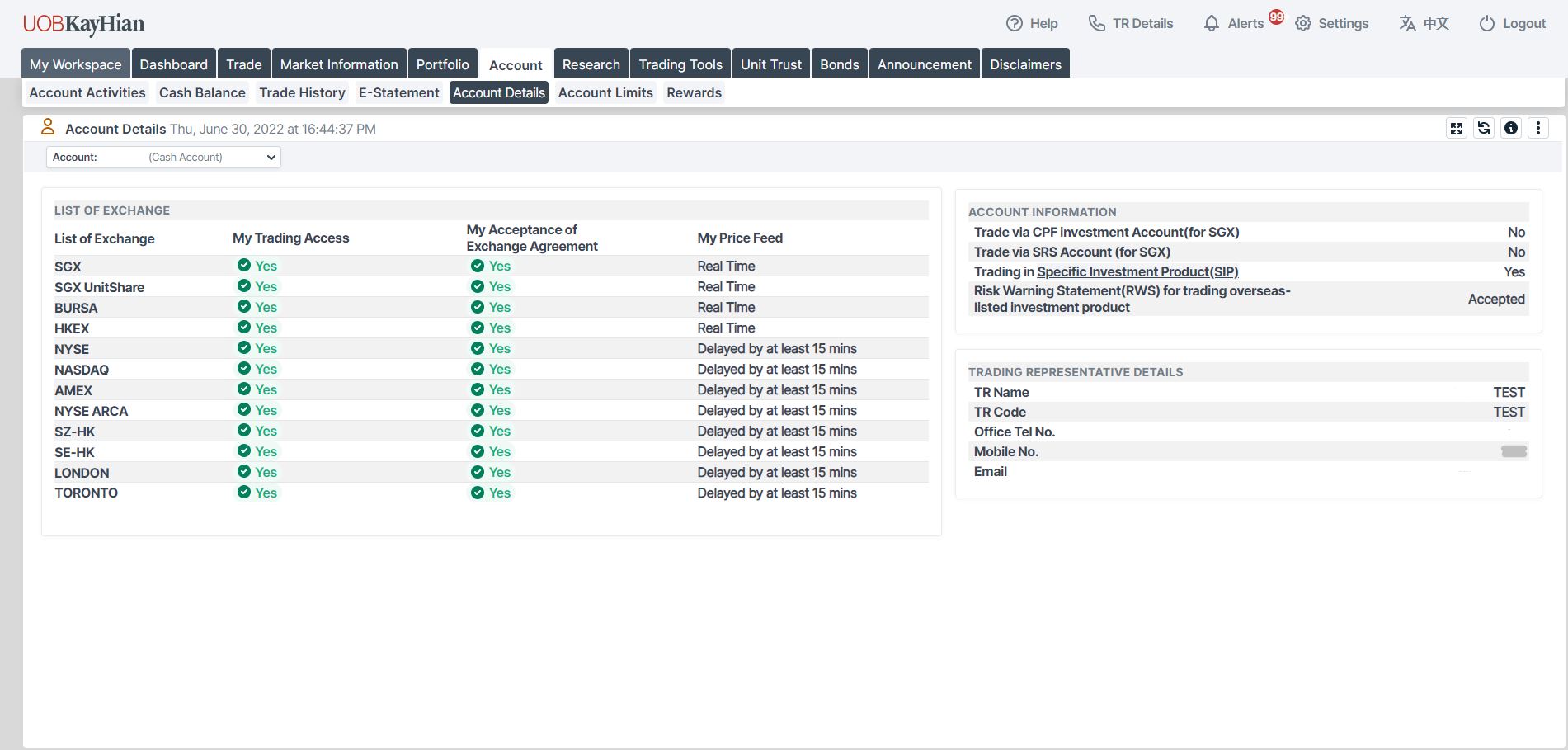The width and height of the screenshot is (1568, 750).
Task: Click NYSE exchange agreement Yes checkmark
Action: [478, 348]
